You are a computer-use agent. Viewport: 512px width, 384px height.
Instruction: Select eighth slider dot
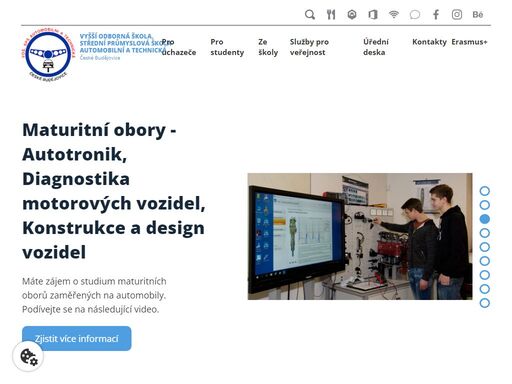[x=485, y=289]
